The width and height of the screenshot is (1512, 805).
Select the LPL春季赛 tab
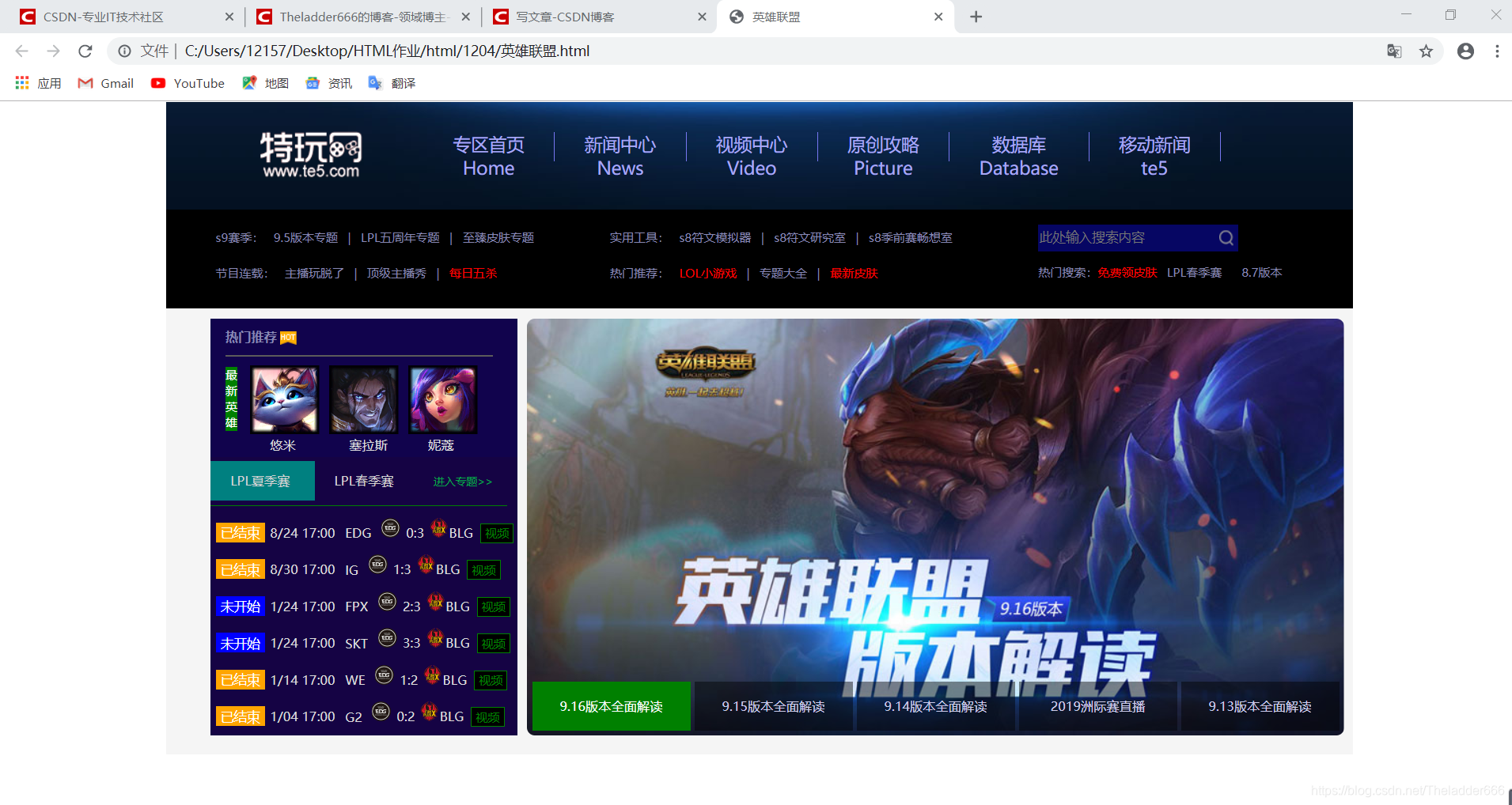click(364, 481)
